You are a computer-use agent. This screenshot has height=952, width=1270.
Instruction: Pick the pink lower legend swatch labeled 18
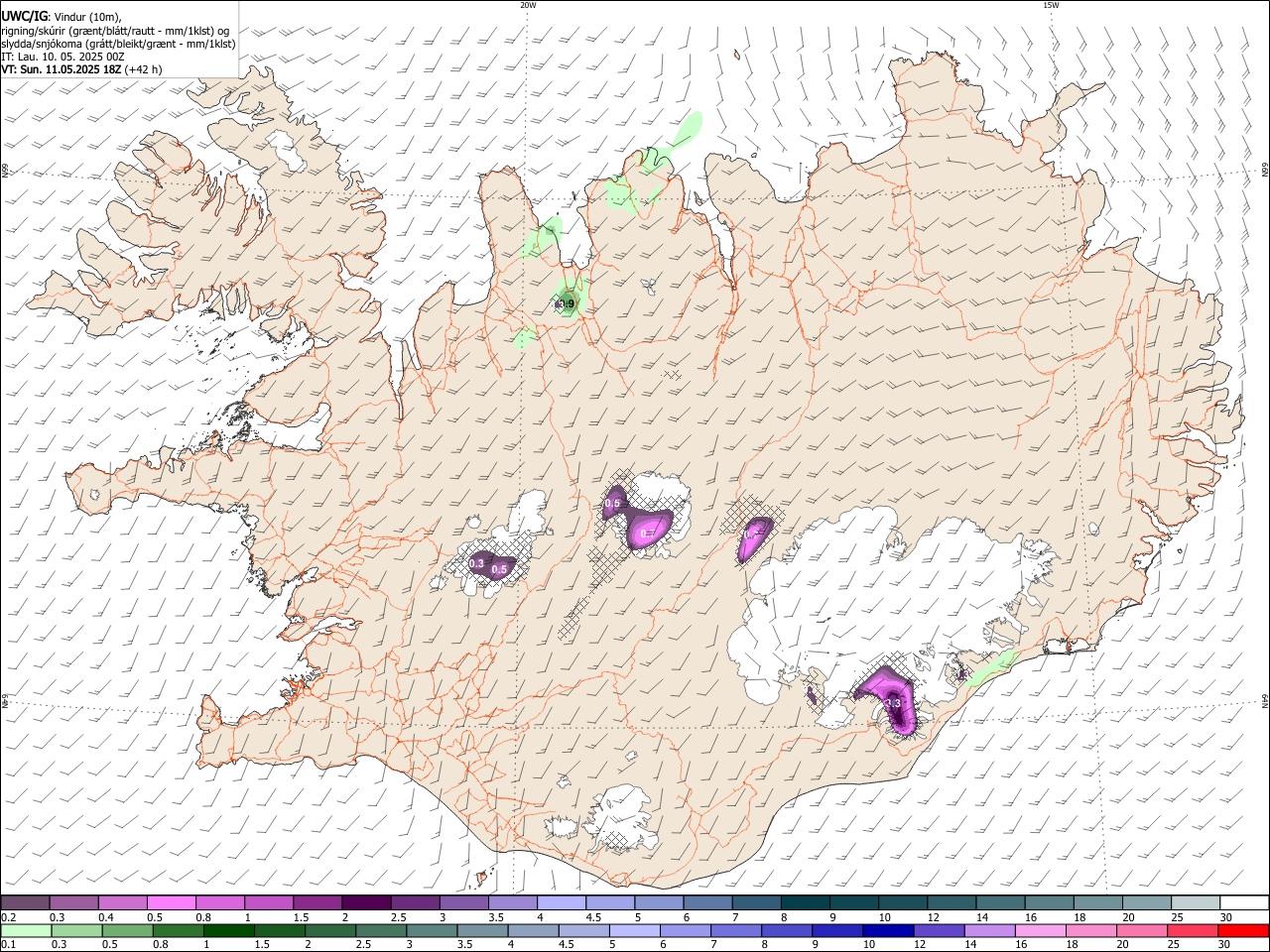coord(1089,930)
